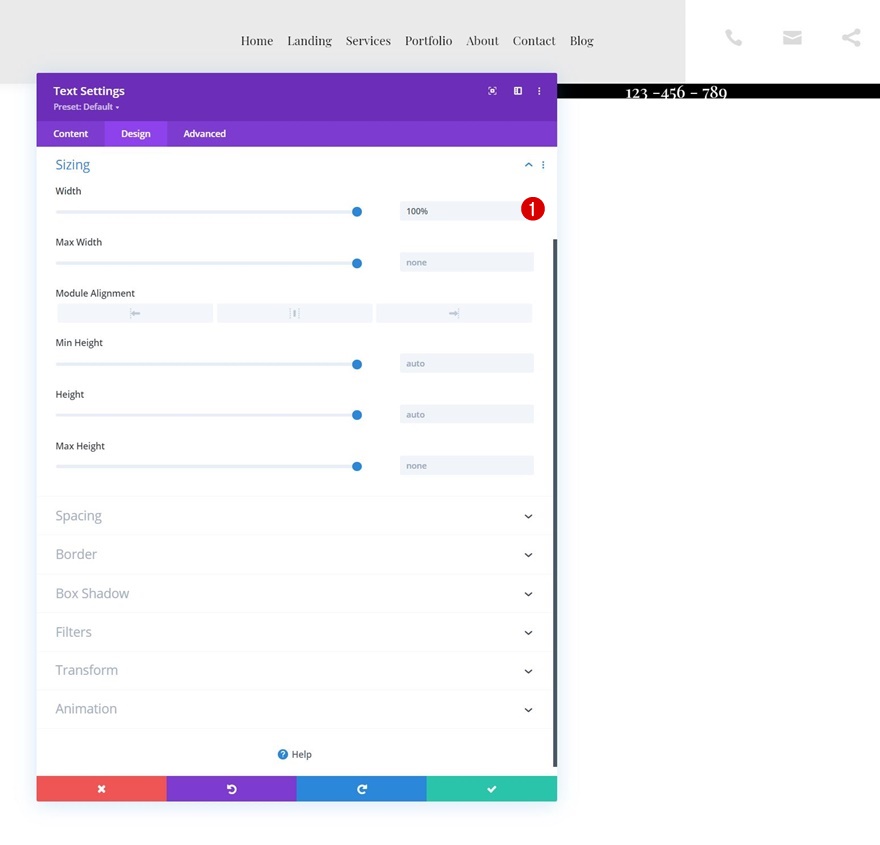Click the Width 100% input field
Image resolution: width=880 pixels, height=845 pixels.
[x=466, y=211]
